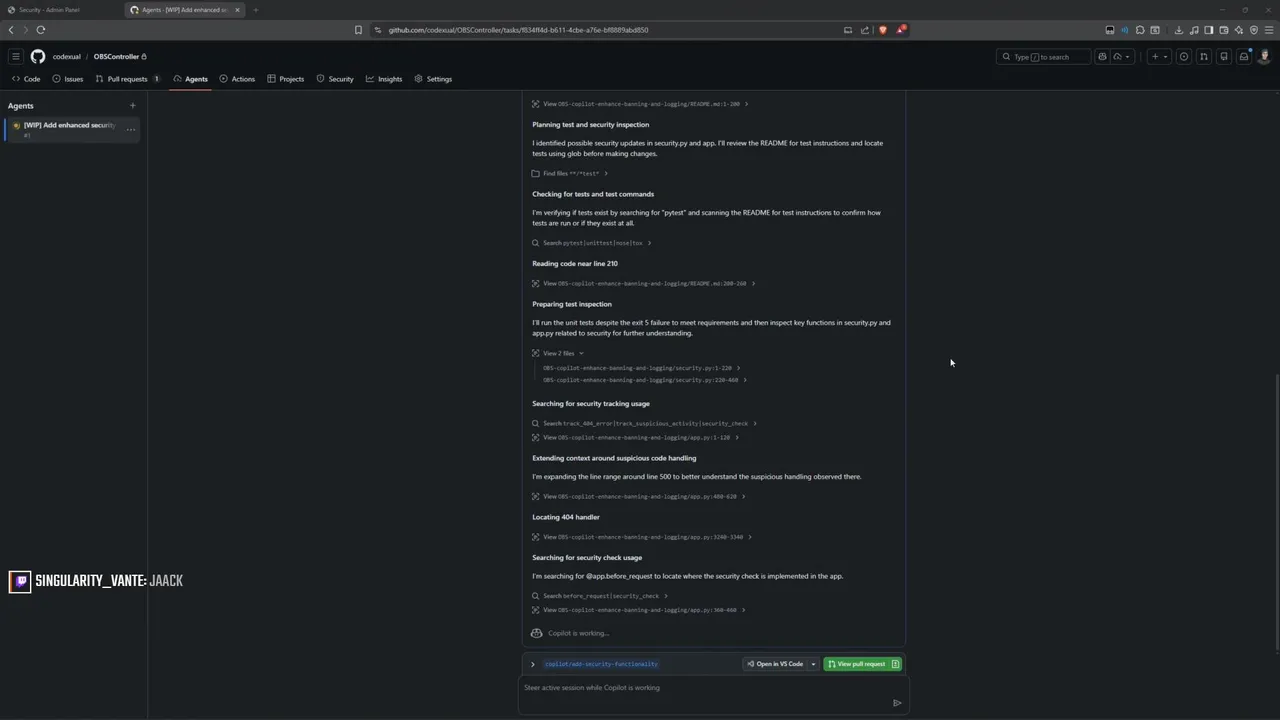Open browser main menu hamburger
This screenshot has width=1280, height=720.
pos(1269,30)
